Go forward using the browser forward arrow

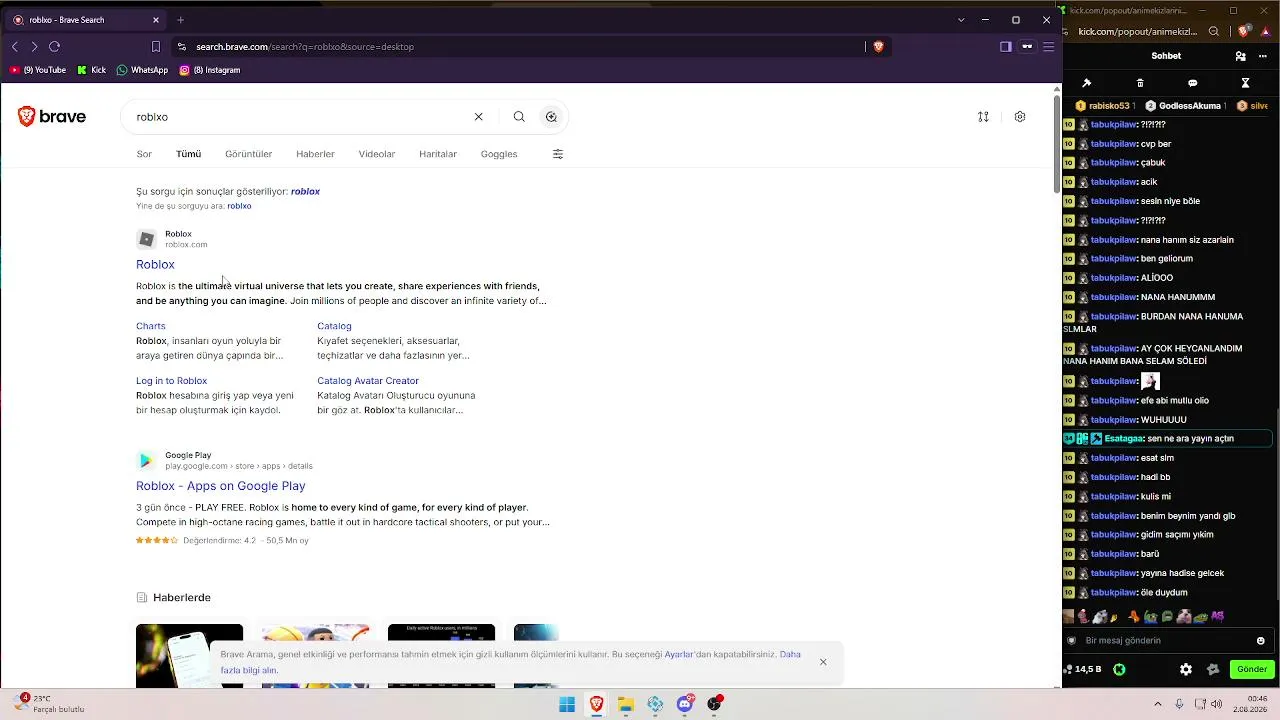34,47
